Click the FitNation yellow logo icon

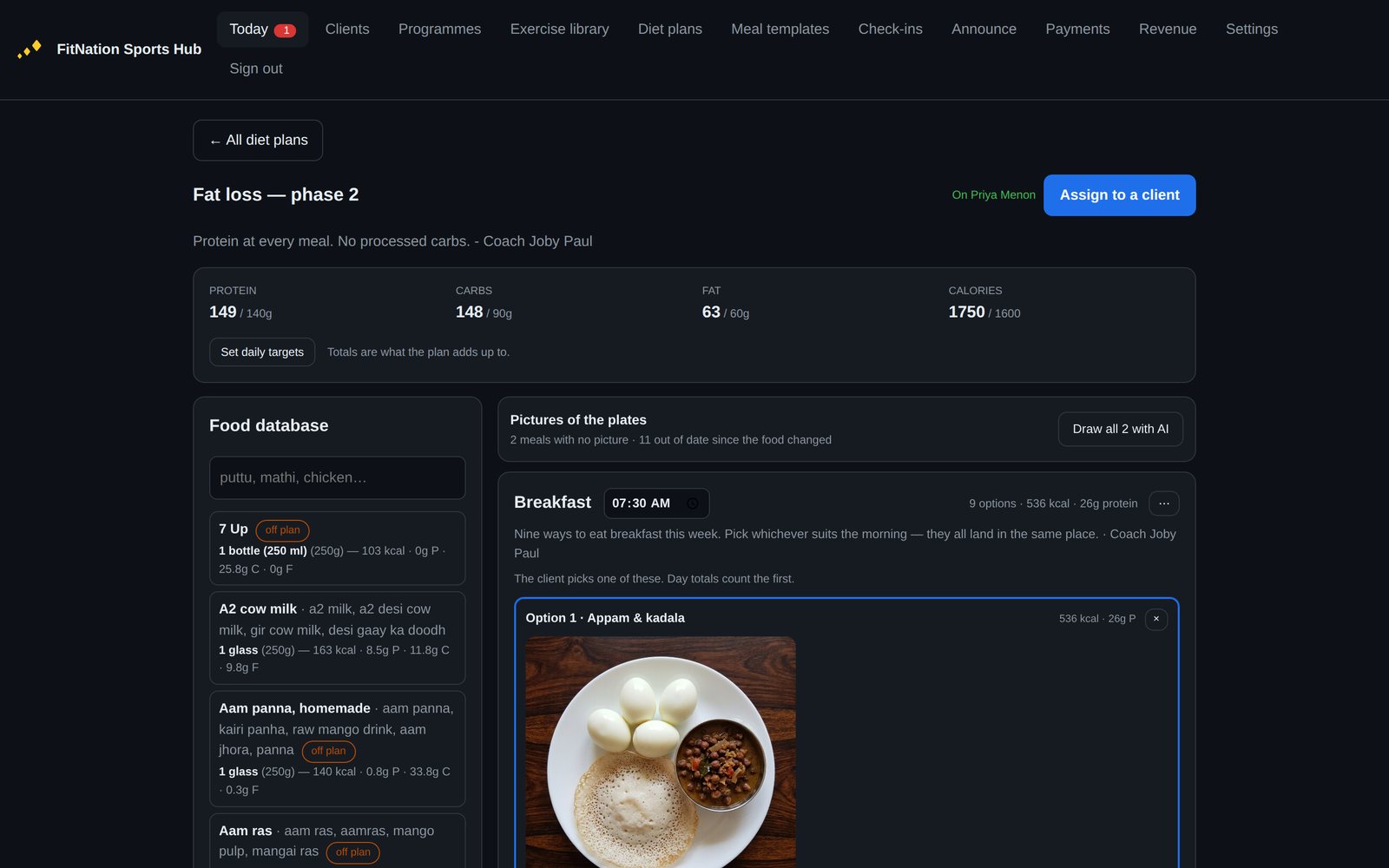pos(30,49)
